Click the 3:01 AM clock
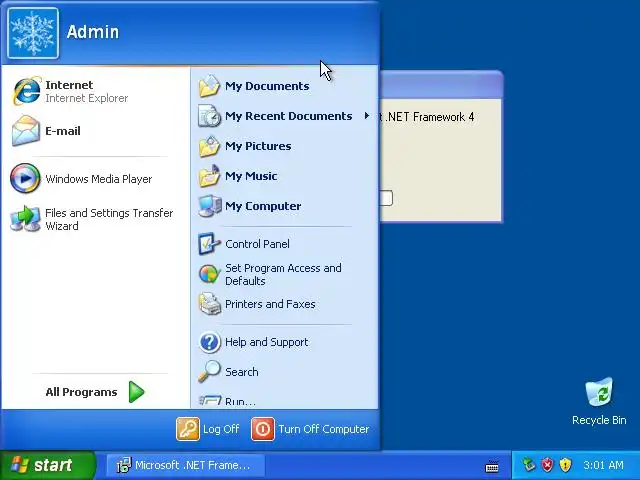The width and height of the screenshot is (640, 480). (x=603, y=465)
